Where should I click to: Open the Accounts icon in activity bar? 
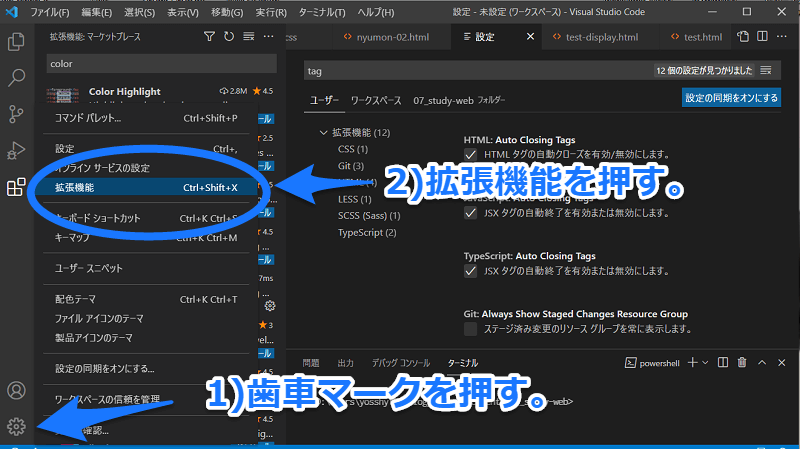pyautogui.click(x=16, y=391)
